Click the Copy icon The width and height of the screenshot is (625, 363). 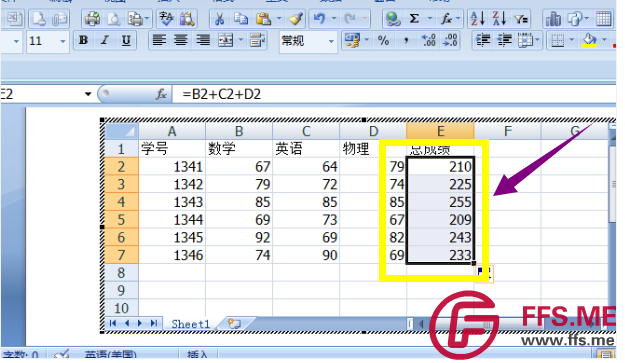click(241, 18)
